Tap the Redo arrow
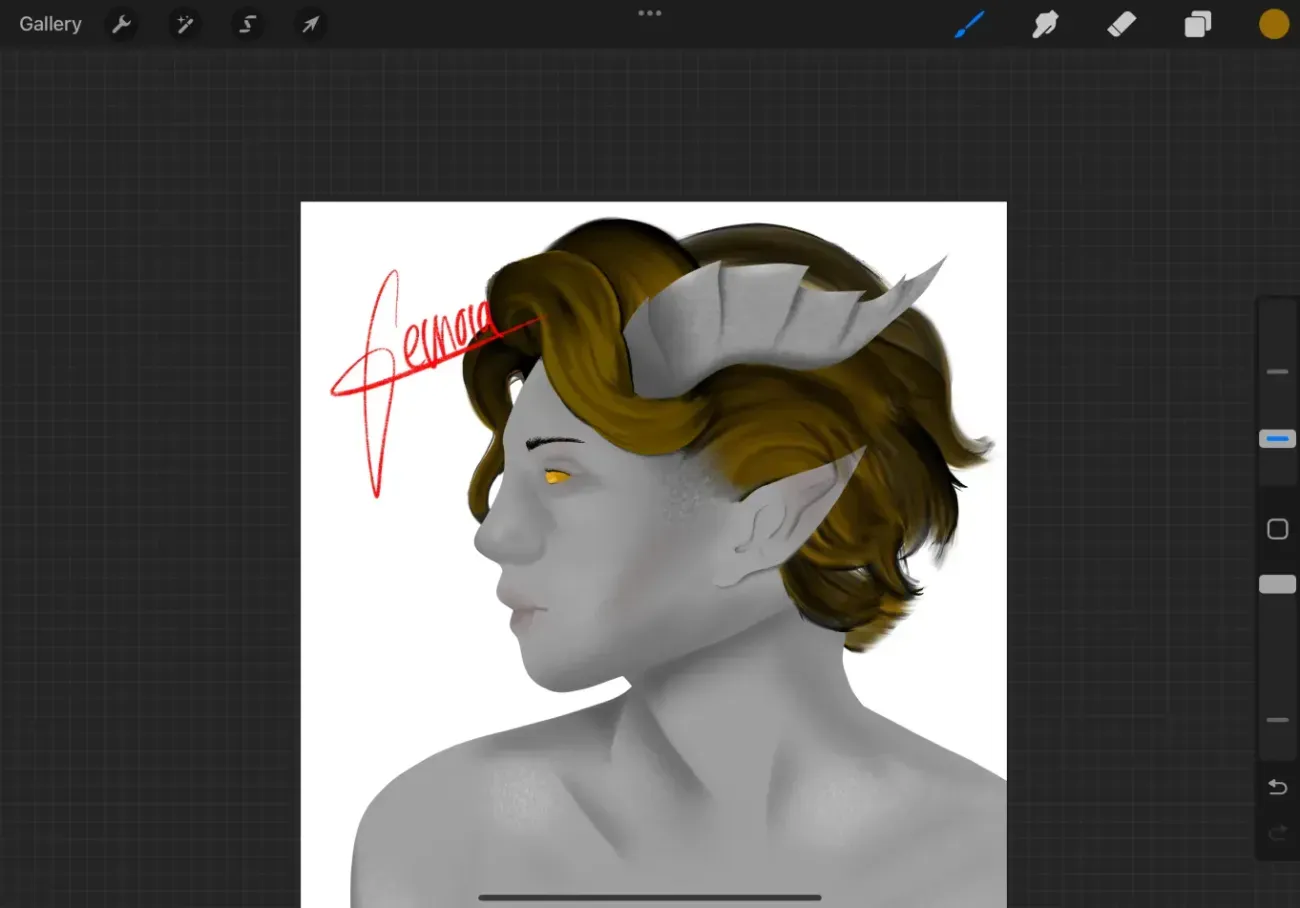Image resolution: width=1300 pixels, height=908 pixels. 1277,833
